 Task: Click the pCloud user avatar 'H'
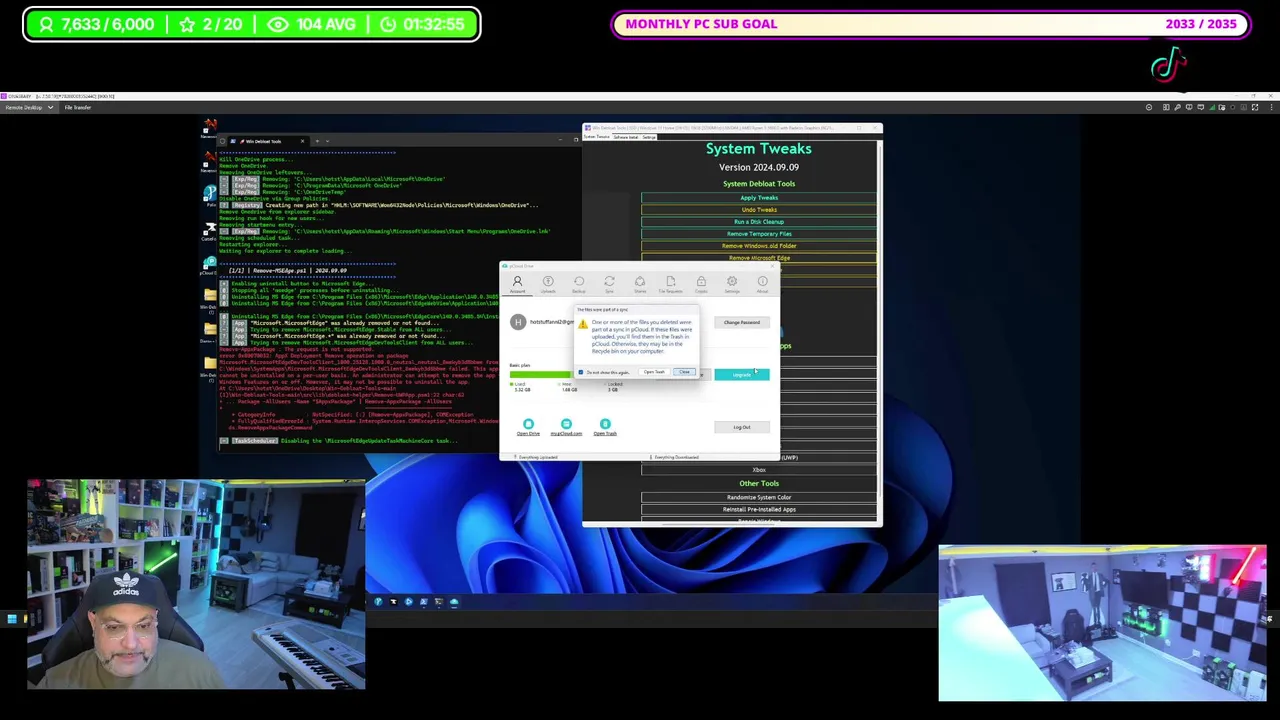(518, 322)
